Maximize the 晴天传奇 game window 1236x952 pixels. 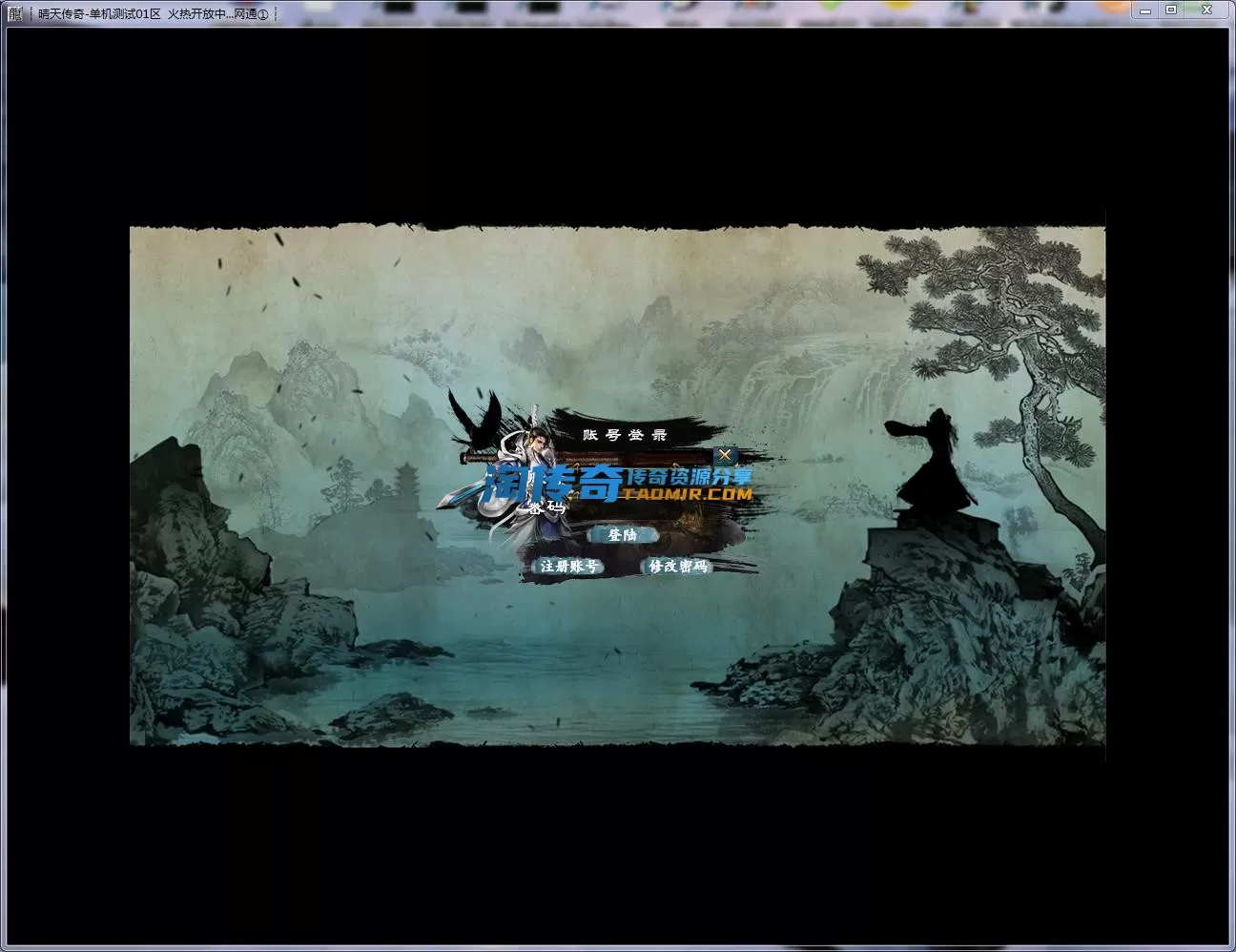tap(1171, 10)
